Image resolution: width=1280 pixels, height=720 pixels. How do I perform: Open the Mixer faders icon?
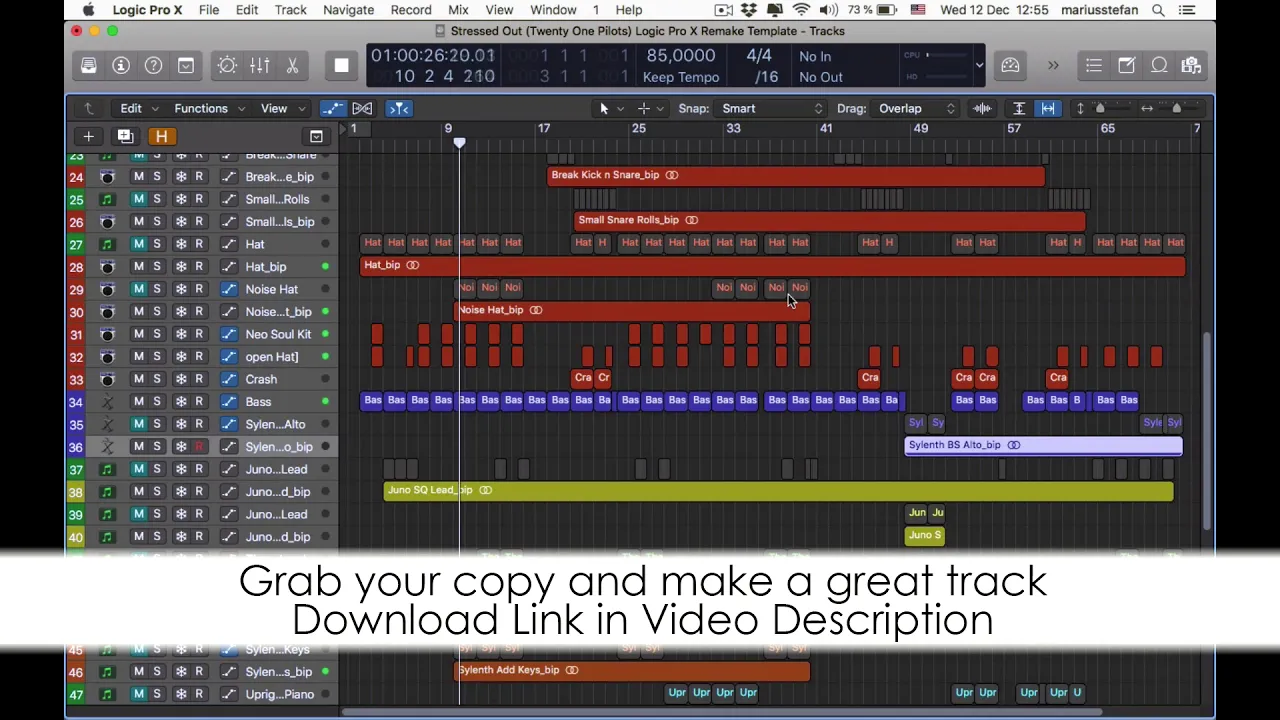pos(259,66)
